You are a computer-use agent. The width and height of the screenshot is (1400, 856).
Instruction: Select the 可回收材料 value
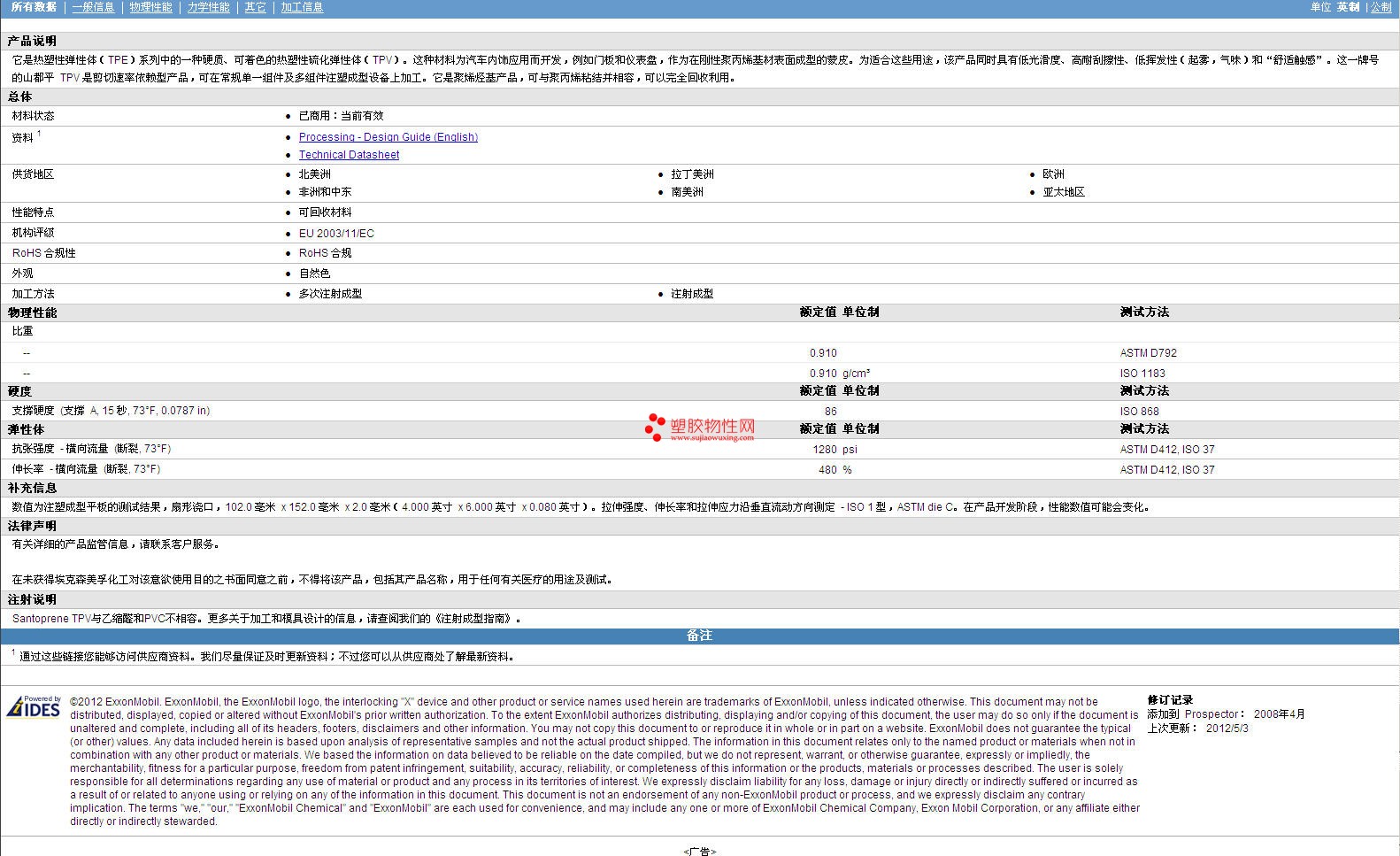326,212
